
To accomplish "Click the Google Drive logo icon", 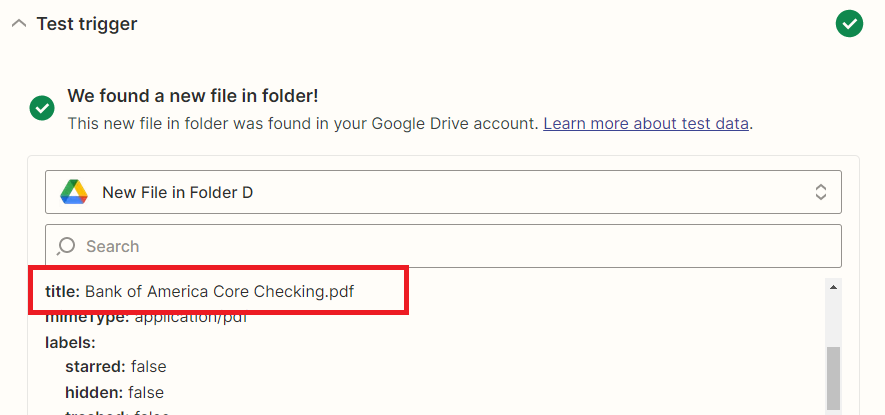I will tap(74, 193).
